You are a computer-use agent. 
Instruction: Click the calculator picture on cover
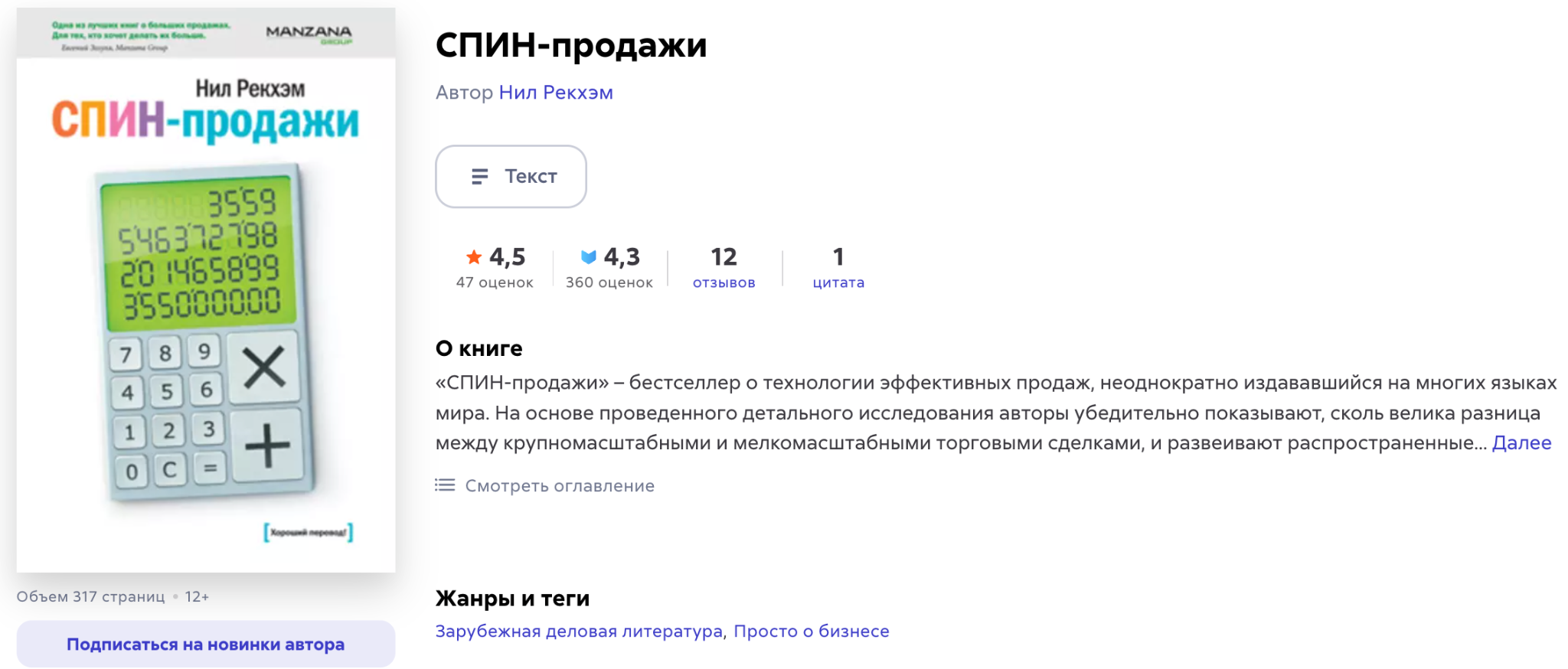click(205, 333)
